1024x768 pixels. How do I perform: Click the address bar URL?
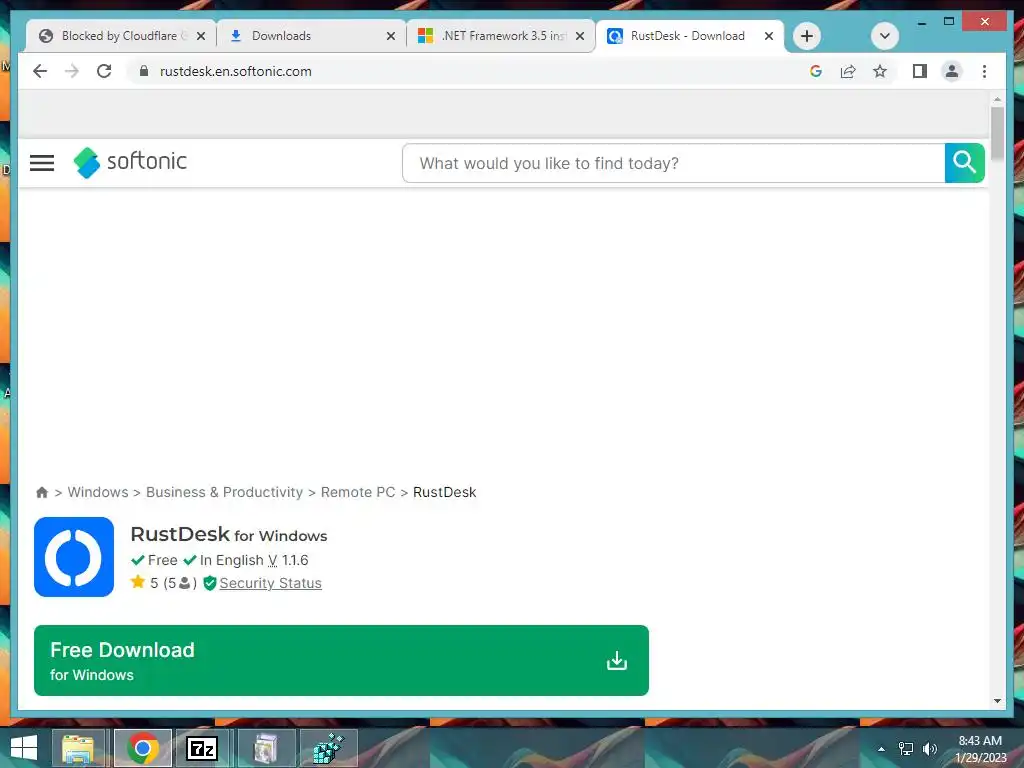click(236, 71)
